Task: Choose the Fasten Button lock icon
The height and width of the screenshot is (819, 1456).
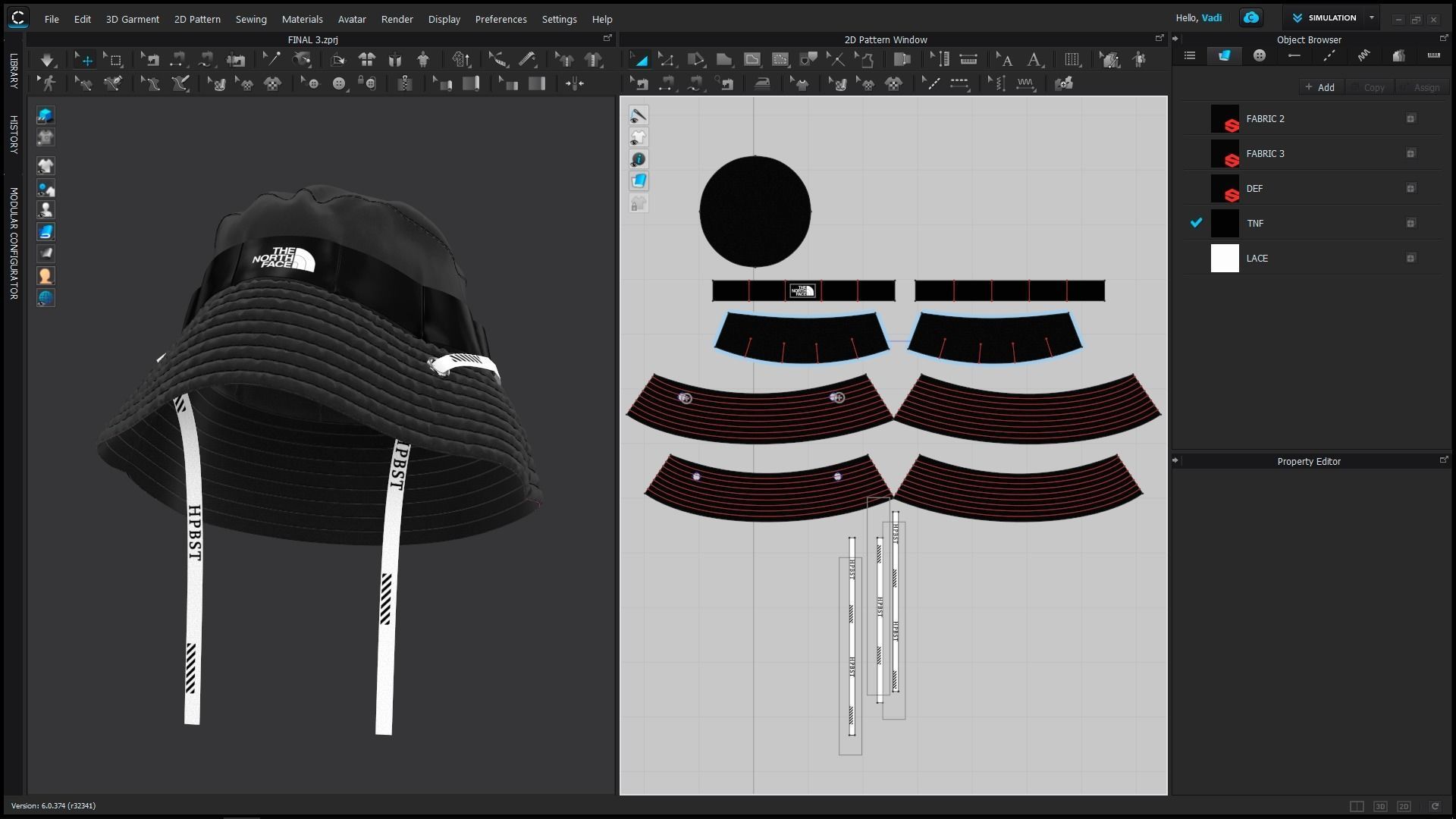Action: pos(368,83)
